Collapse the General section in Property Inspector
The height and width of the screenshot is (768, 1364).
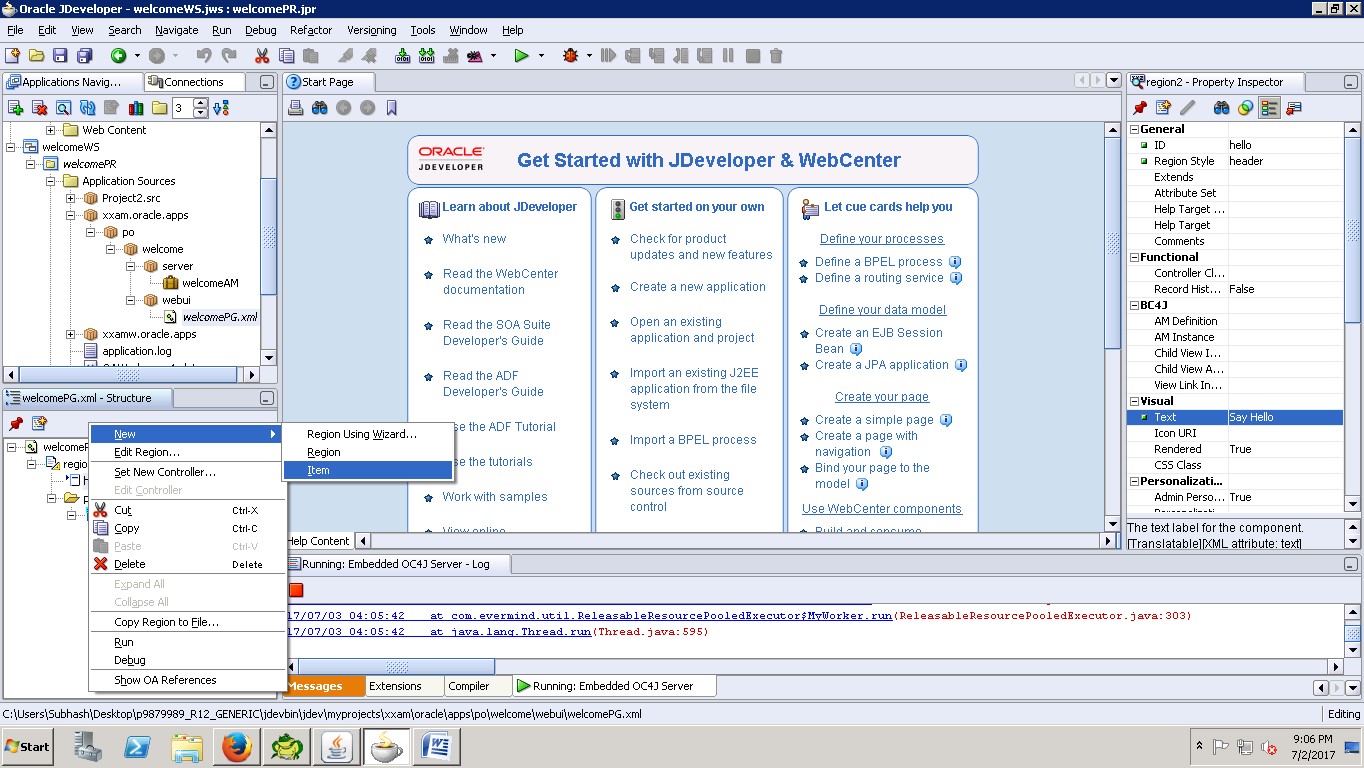pos(1134,129)
